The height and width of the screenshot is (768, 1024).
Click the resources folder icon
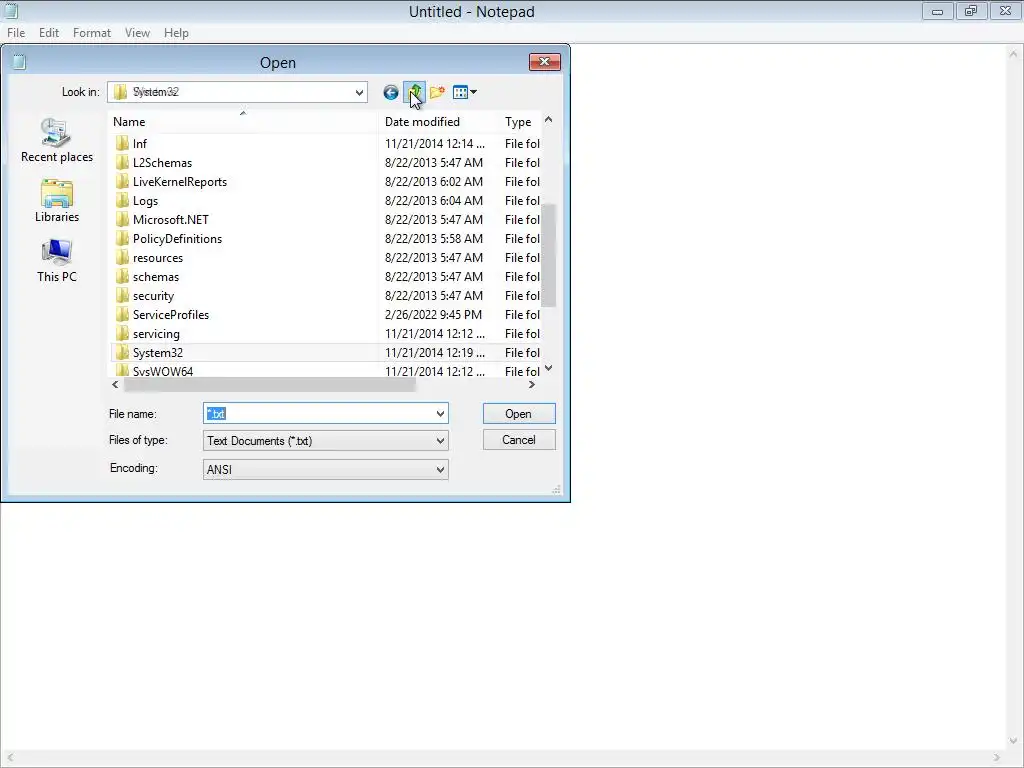pos(122,257)
